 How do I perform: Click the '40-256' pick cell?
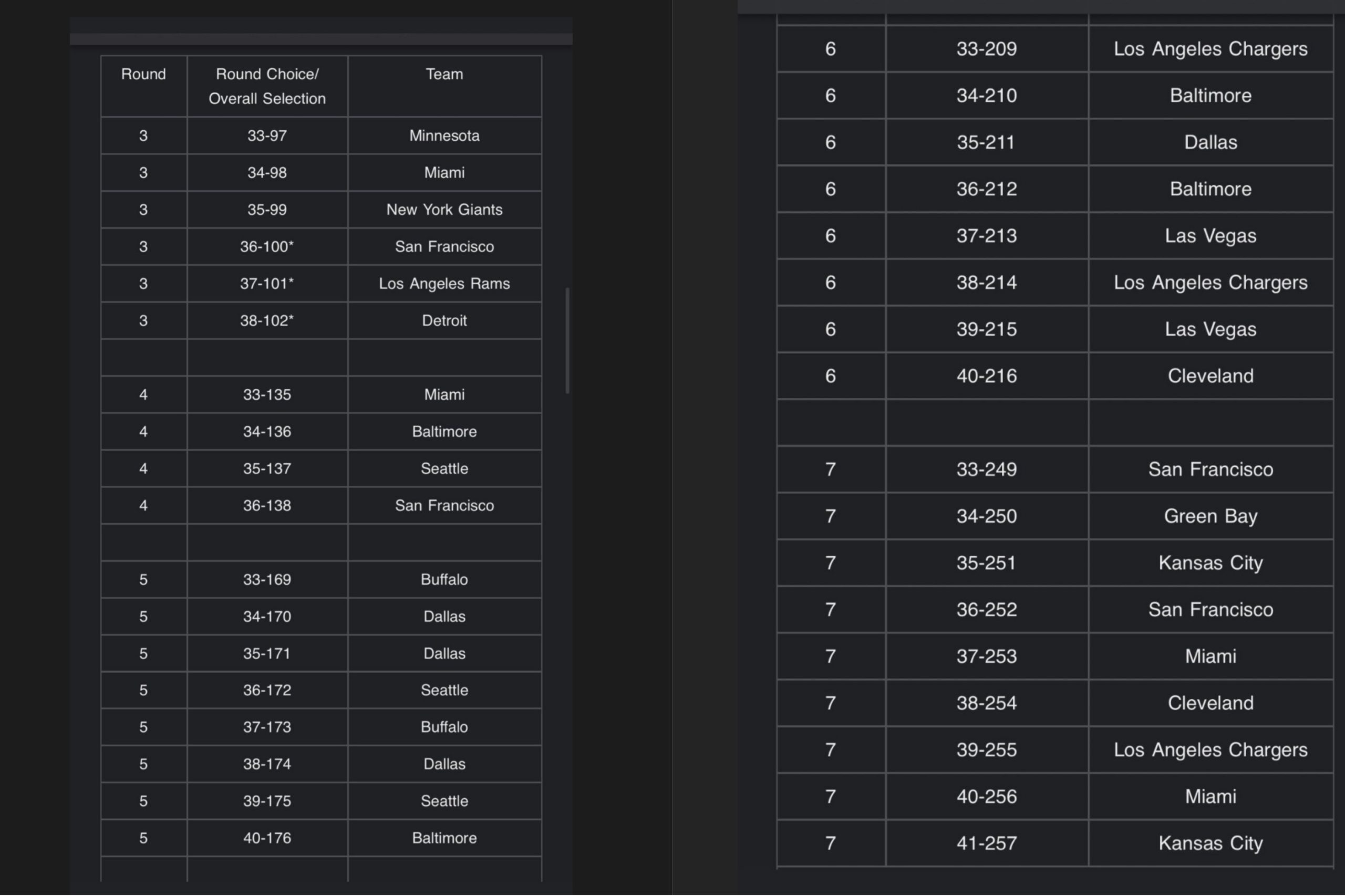click(x=987, y=797)
